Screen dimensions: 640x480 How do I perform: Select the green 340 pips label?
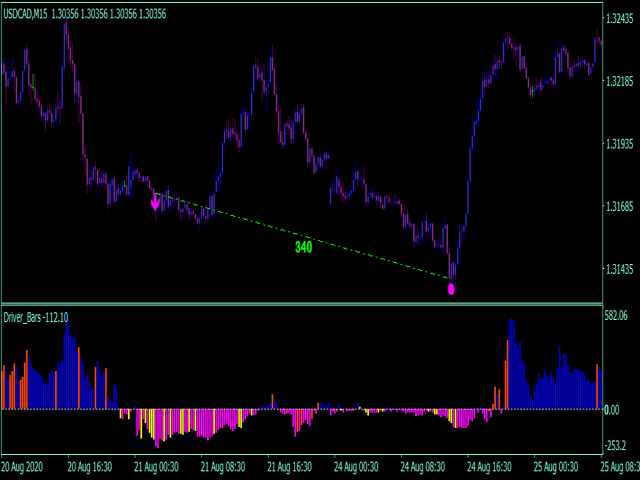[303, 247]
